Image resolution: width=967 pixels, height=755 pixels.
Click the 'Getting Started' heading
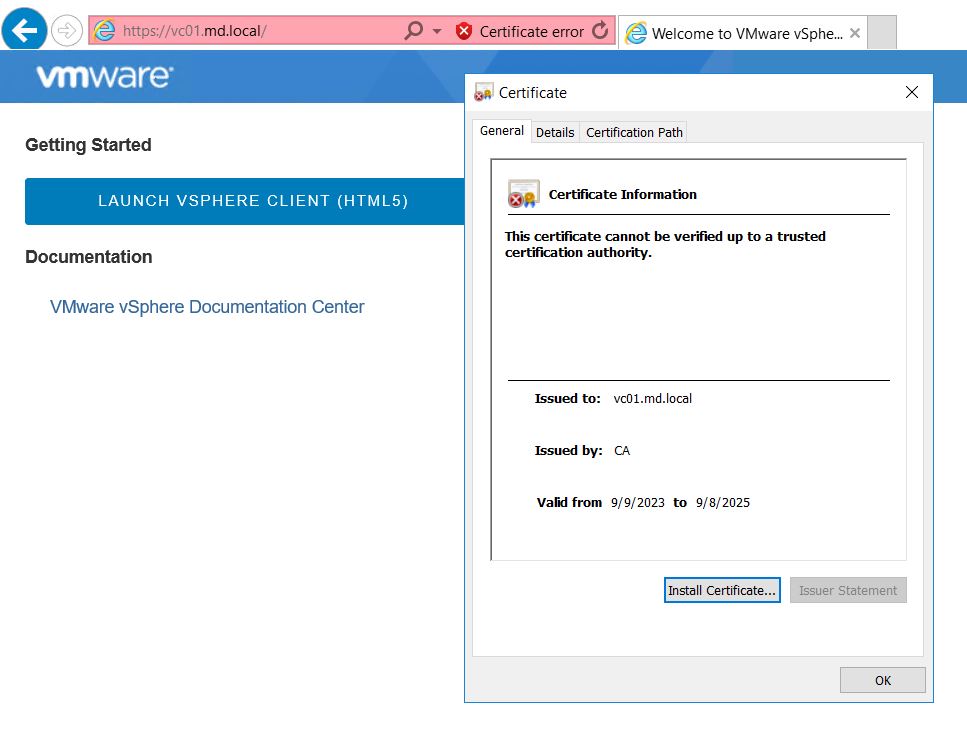[88, 145]
